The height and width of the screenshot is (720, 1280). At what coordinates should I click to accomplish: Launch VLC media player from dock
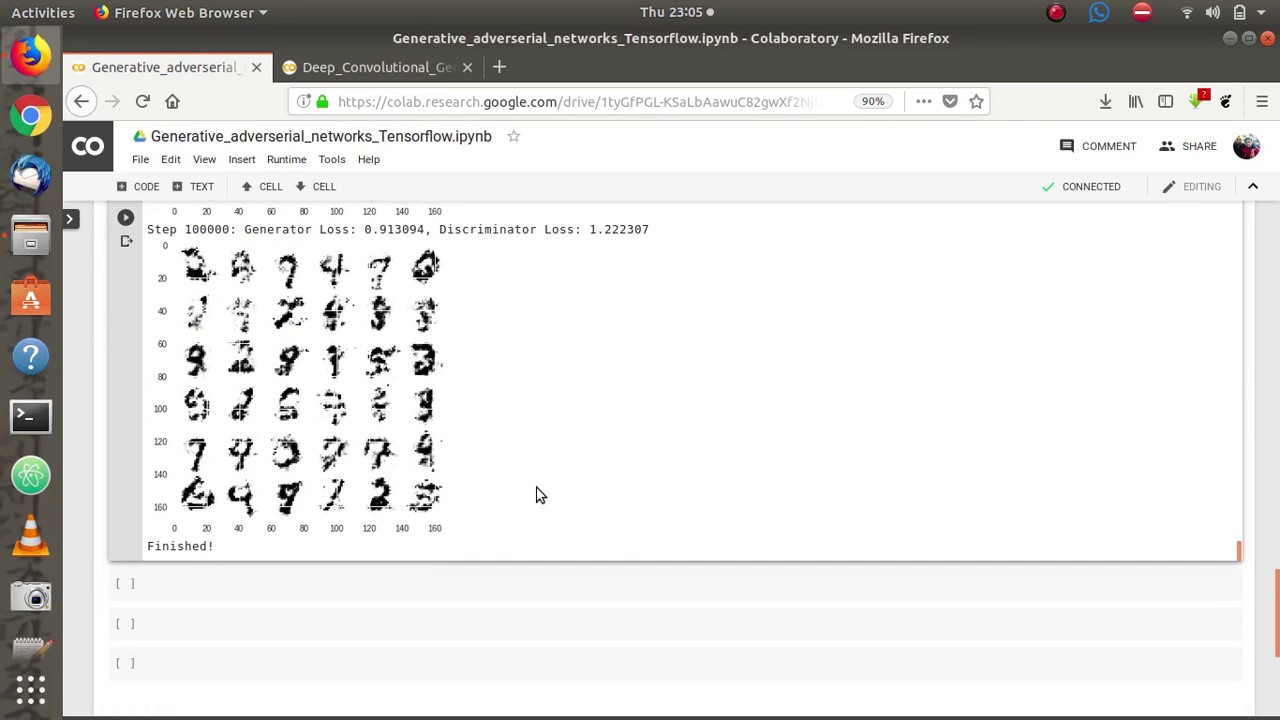(x=31, y=536)
